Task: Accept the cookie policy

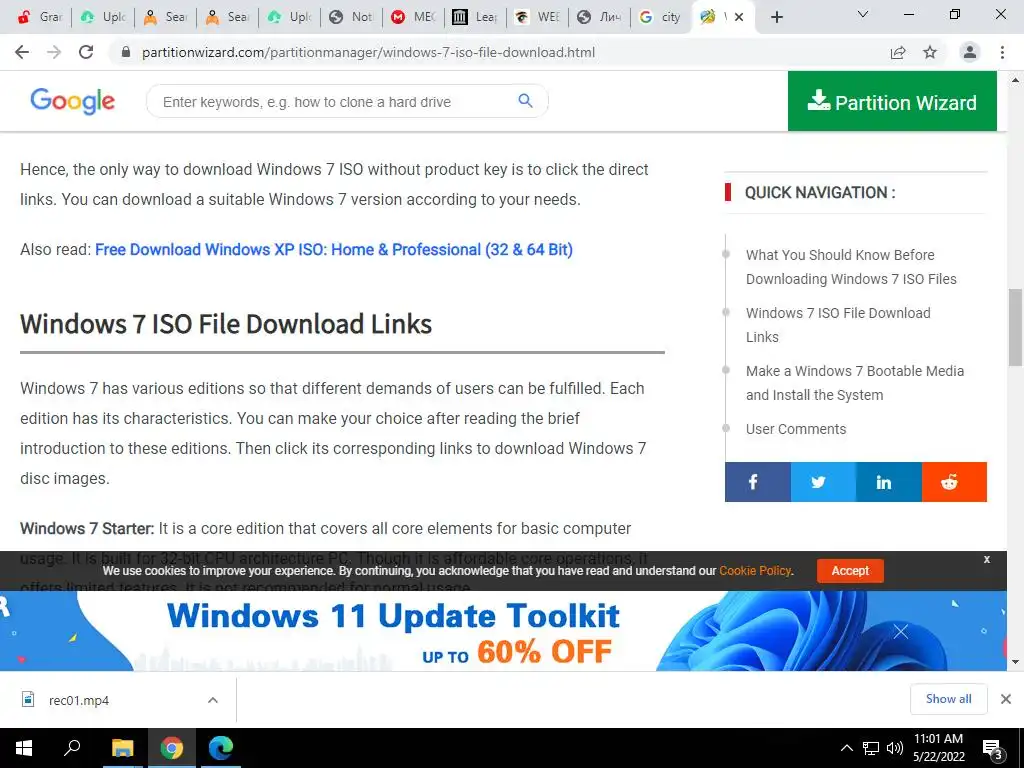Action: coord(850,571)
